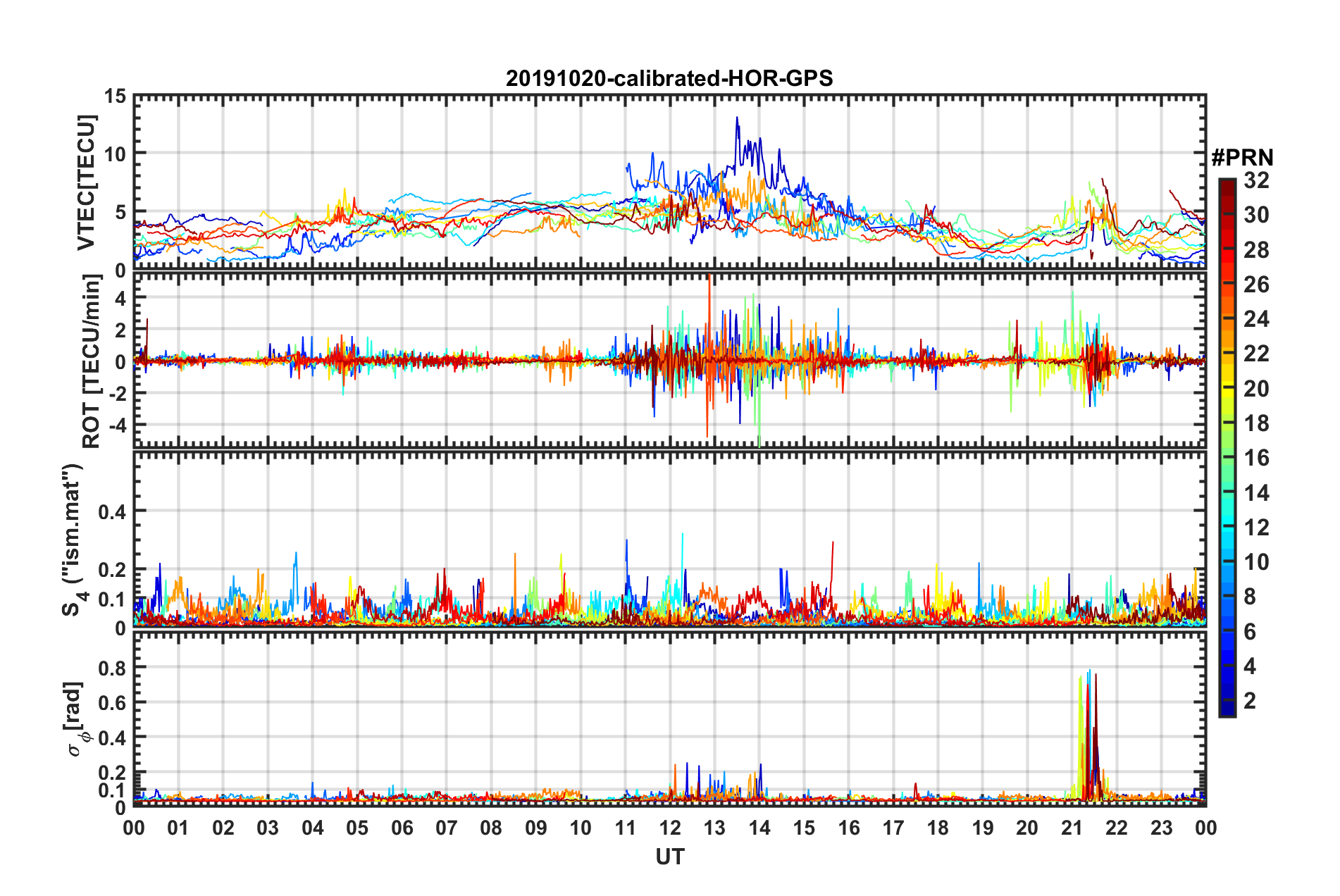Click colorbar tick label 16

1256,458
